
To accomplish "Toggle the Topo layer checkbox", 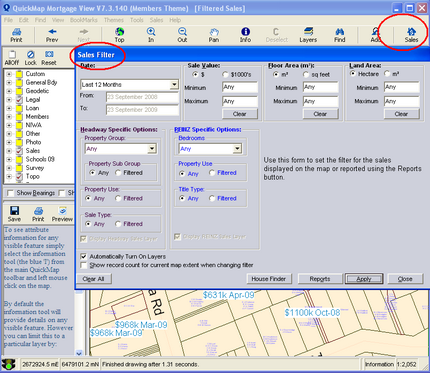I will coord(19,176).
